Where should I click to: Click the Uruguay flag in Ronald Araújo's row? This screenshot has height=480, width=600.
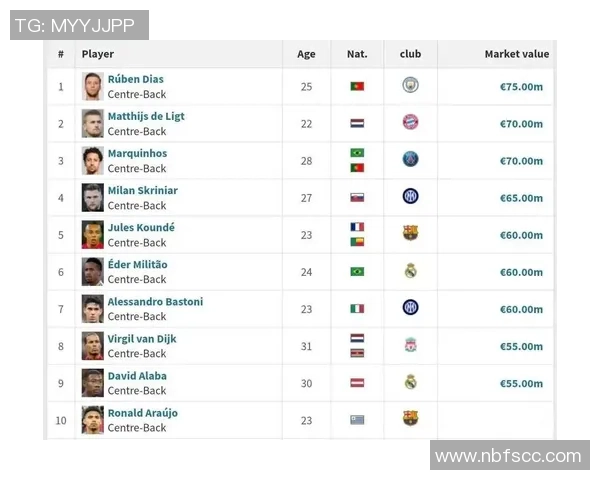[x=357, y=420]
